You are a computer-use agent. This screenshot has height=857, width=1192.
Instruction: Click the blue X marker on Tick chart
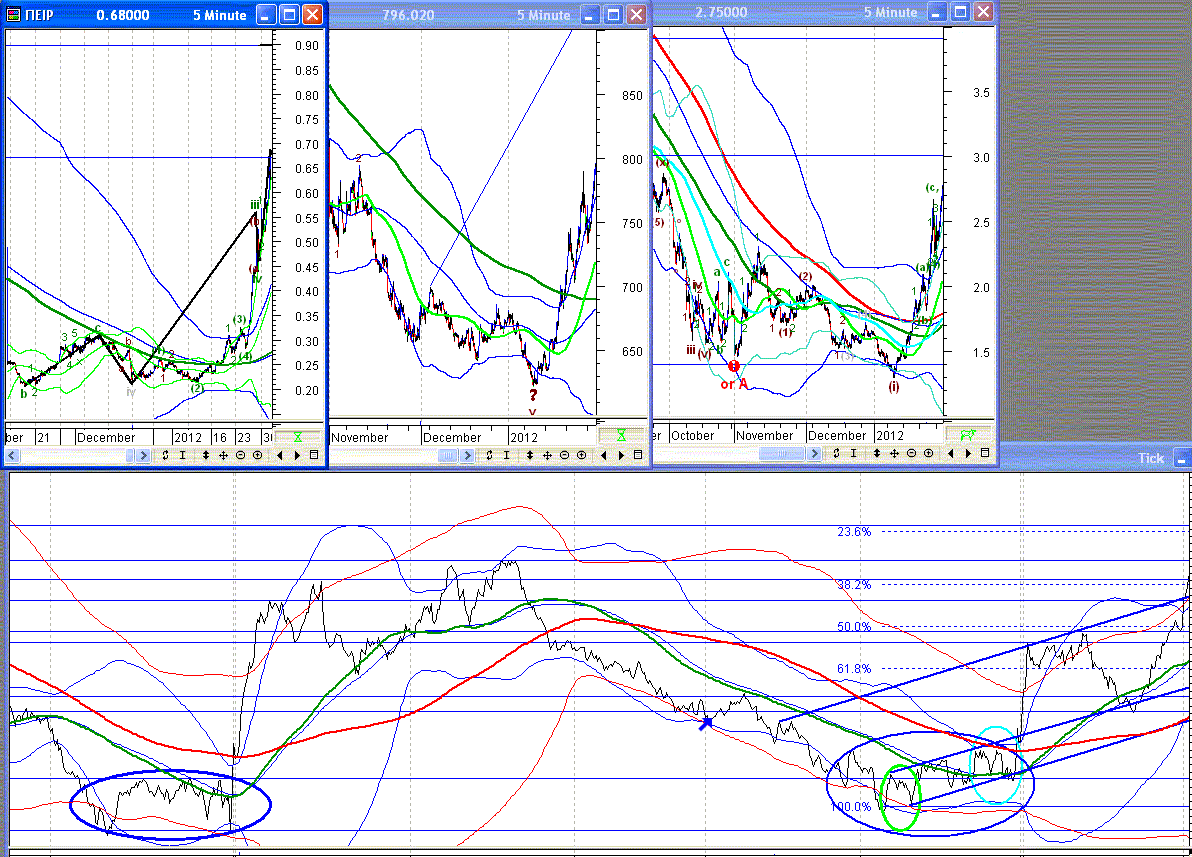pyautogui.click(x=706, y=723)
